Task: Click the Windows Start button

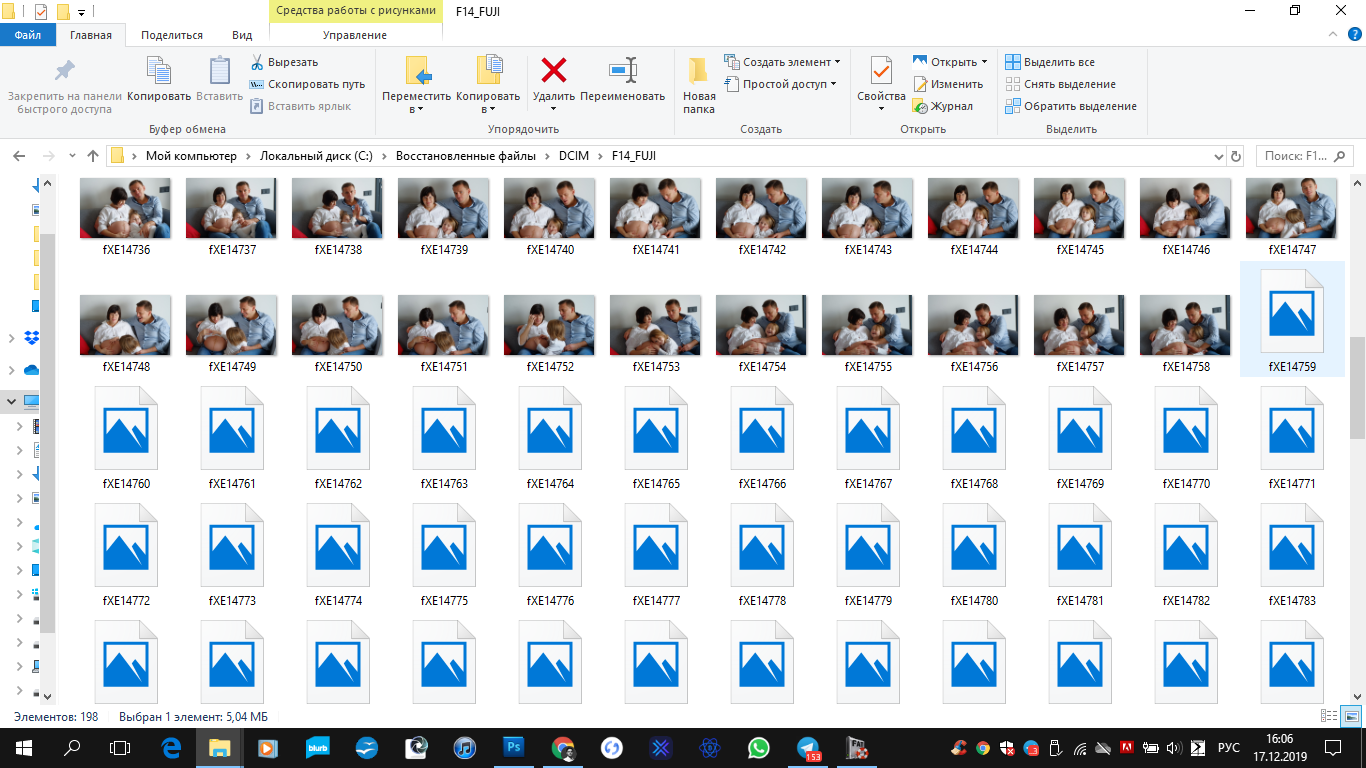Action: pyautogui.click(x=24, y=747)
